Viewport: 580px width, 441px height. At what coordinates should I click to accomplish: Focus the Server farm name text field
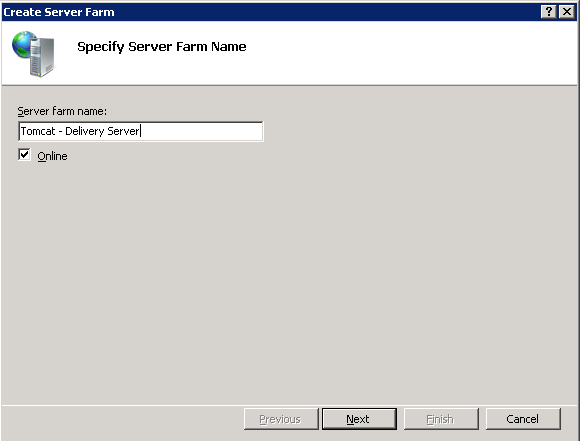[x=141, y=131]
